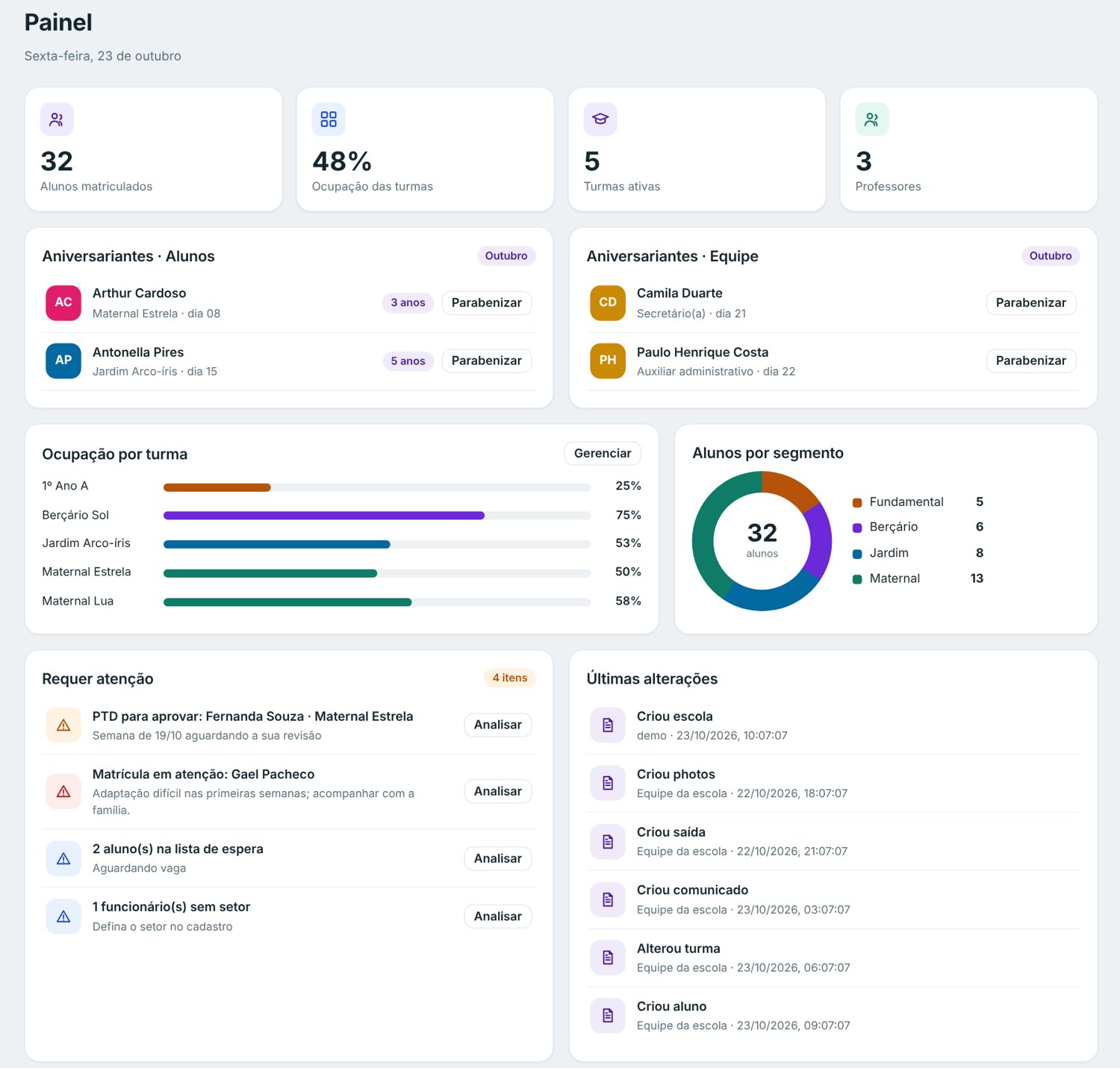Click the graduation cap icon for Turmas ativas
Viewport: 1120px width, 1068px height.
tap(600, 119)
